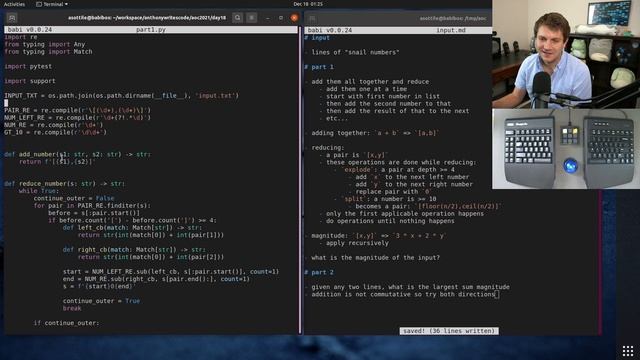Click the 'magnitude:' formula line
This screenshot has height=360, width=640.
click(x=378, y=236)
